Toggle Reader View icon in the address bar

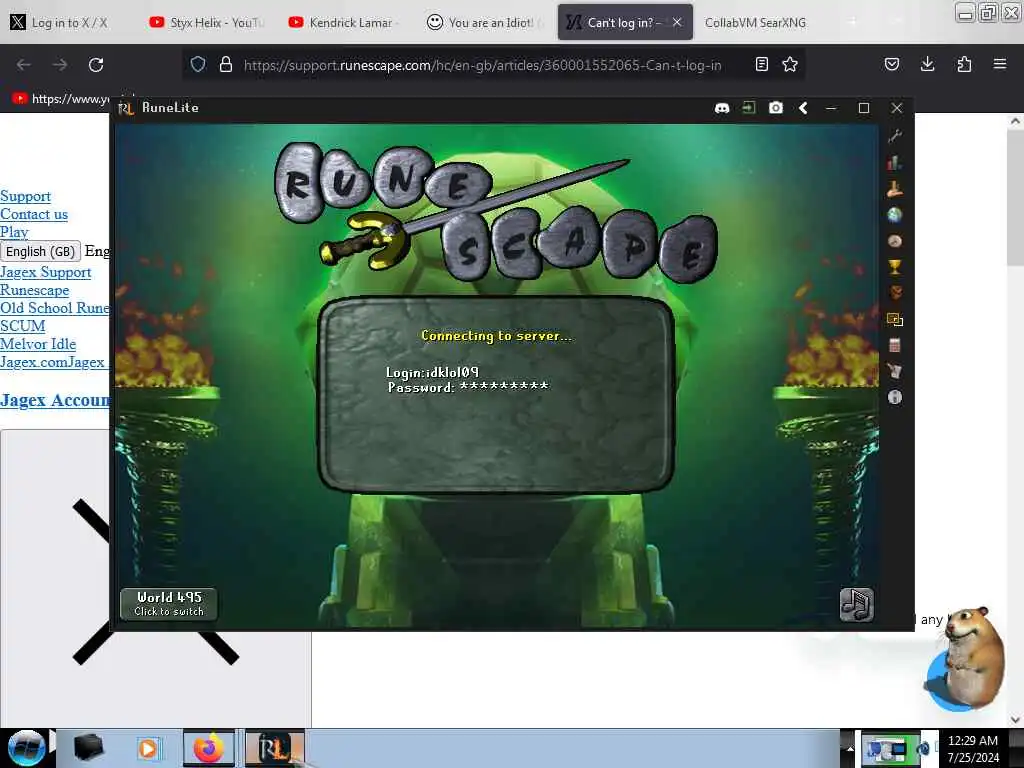point(761,64)
